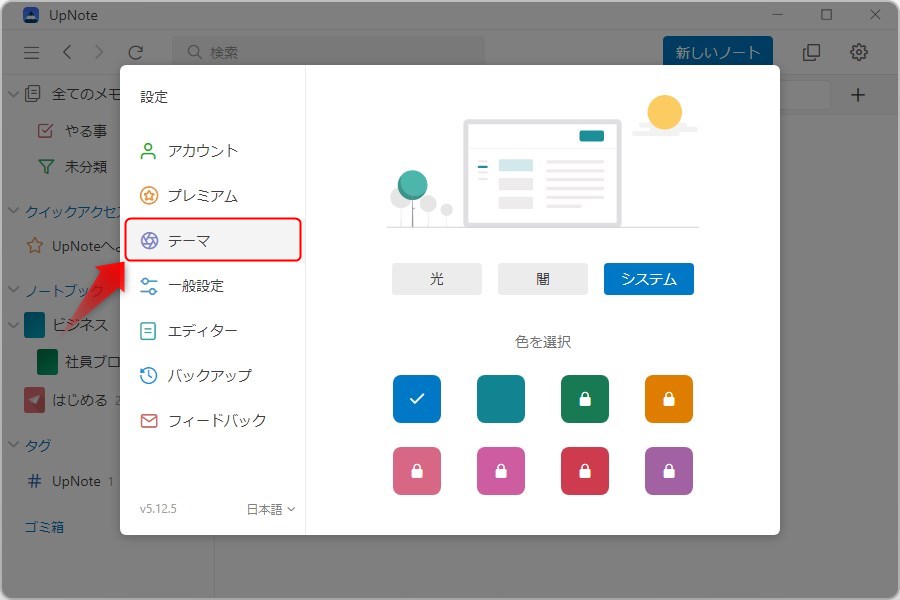
Task: Choose the locked red color swatch
Action: [585, 471]
